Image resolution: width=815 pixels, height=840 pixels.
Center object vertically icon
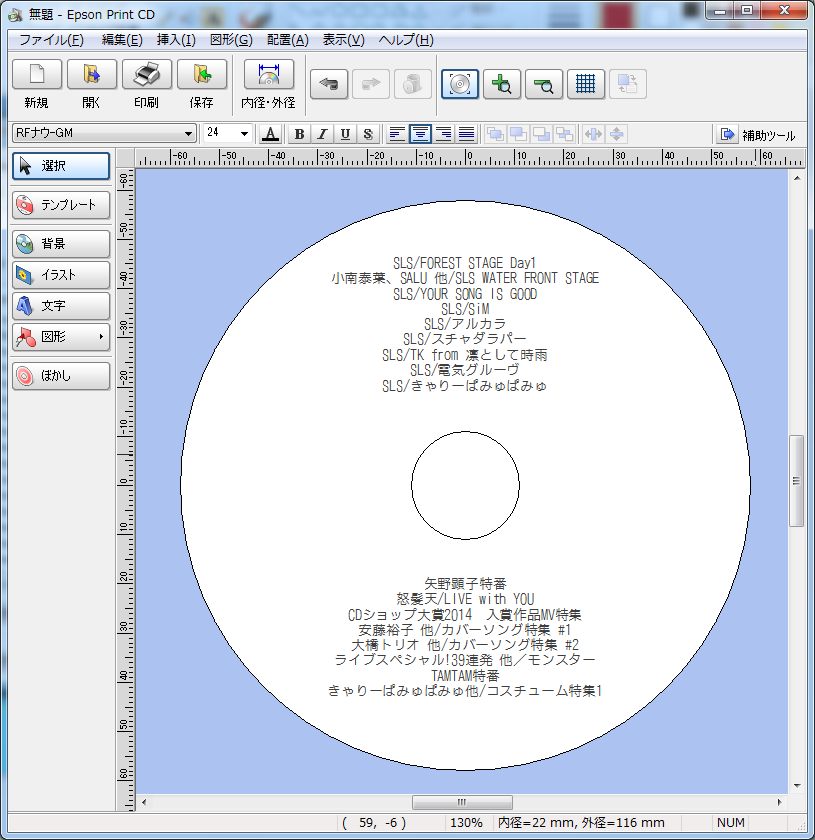(617, 133)
